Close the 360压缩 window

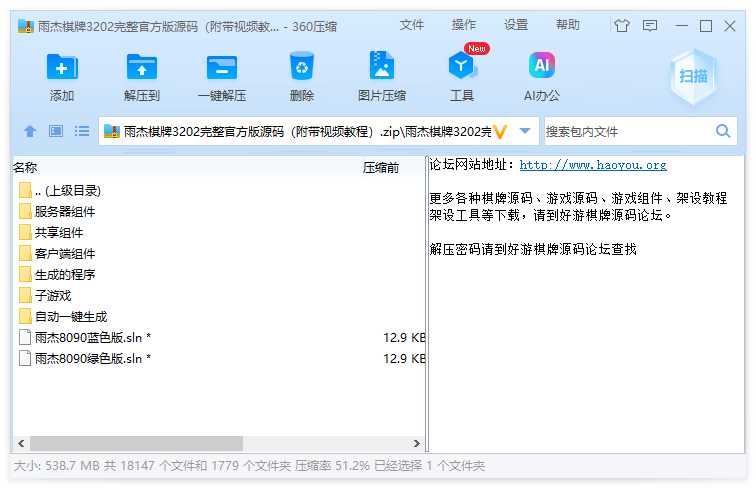pyautogui.click(x=730, y=26)
